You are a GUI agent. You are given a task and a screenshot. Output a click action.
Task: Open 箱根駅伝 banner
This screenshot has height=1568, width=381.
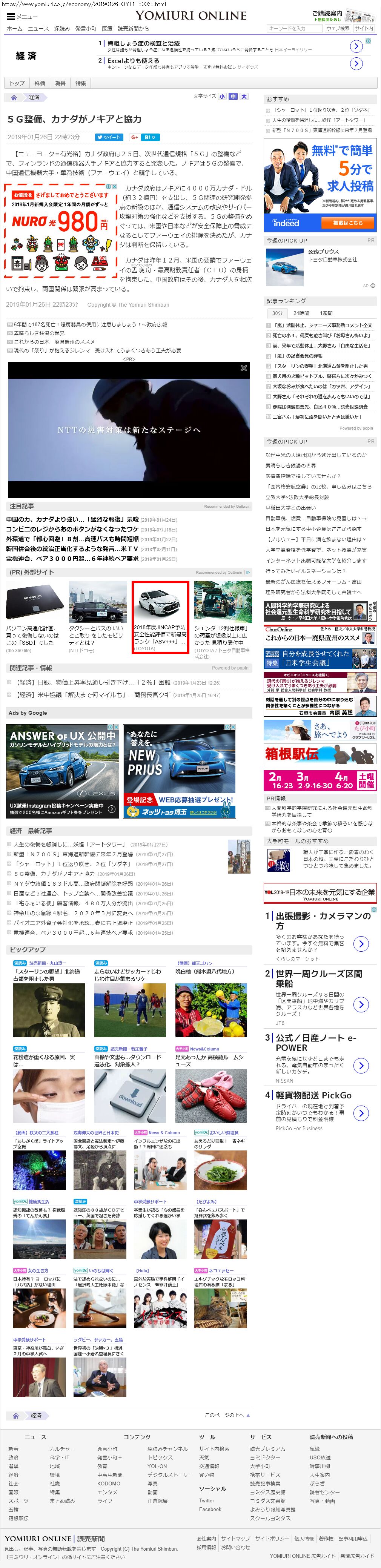pos(320,754)
